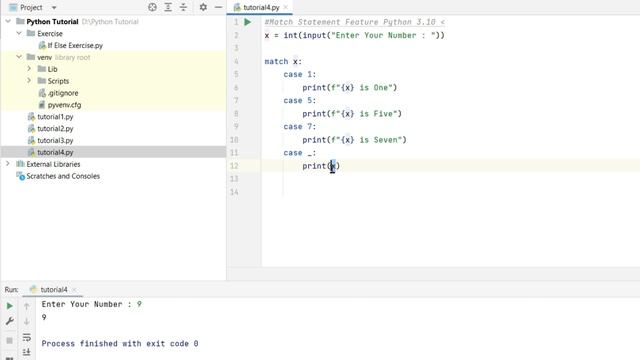Open tutorial2.py in the project tree

tap(51, 129)
